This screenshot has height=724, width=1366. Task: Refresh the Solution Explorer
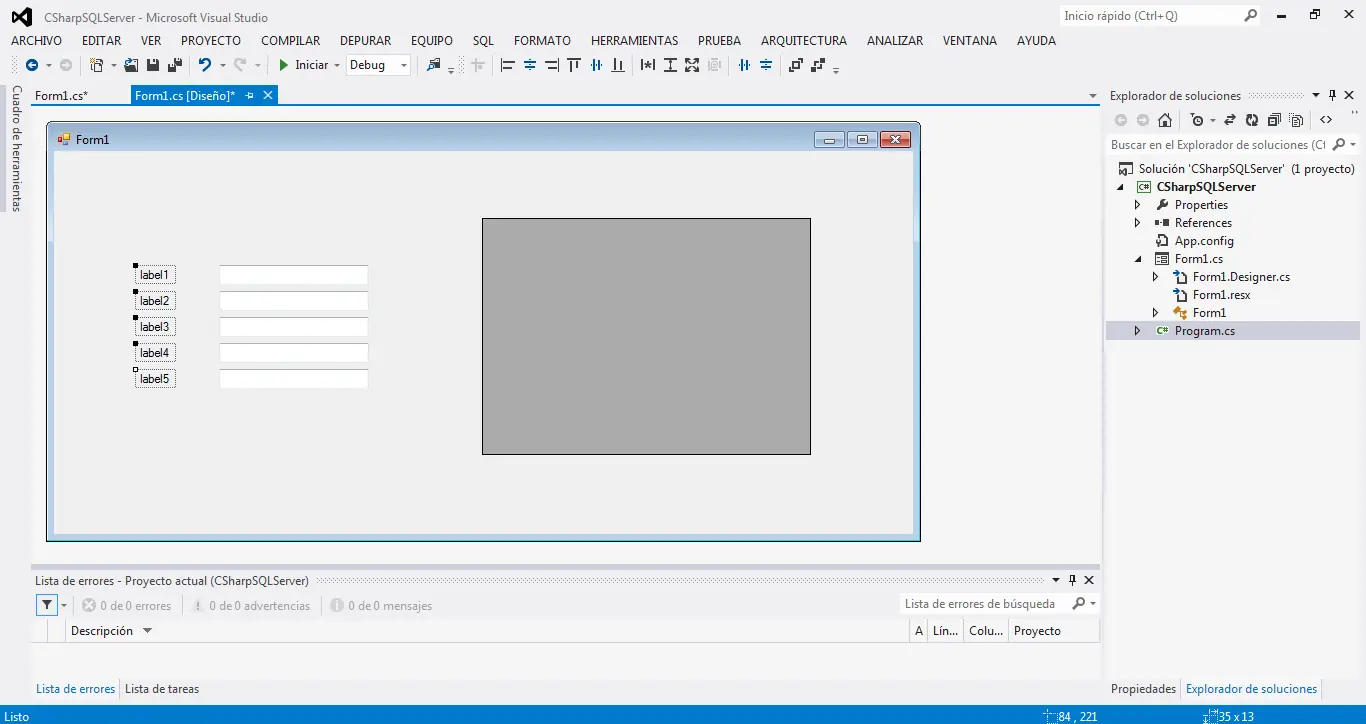1252,120
